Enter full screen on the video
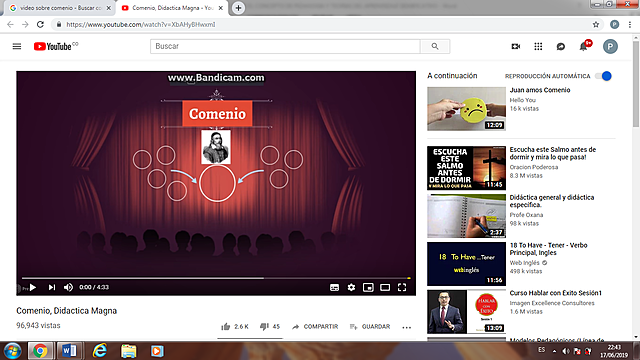The height and width of the screenshot is (360, 640). point(402,287)
